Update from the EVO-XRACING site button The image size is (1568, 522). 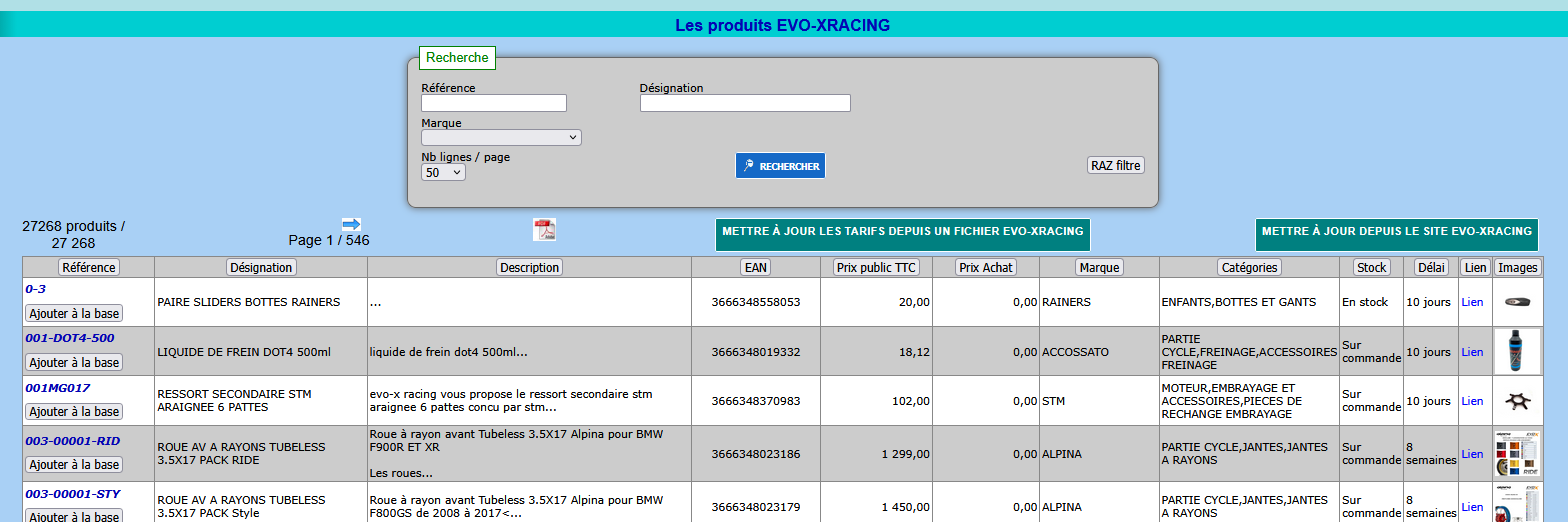pos(1396,232)
